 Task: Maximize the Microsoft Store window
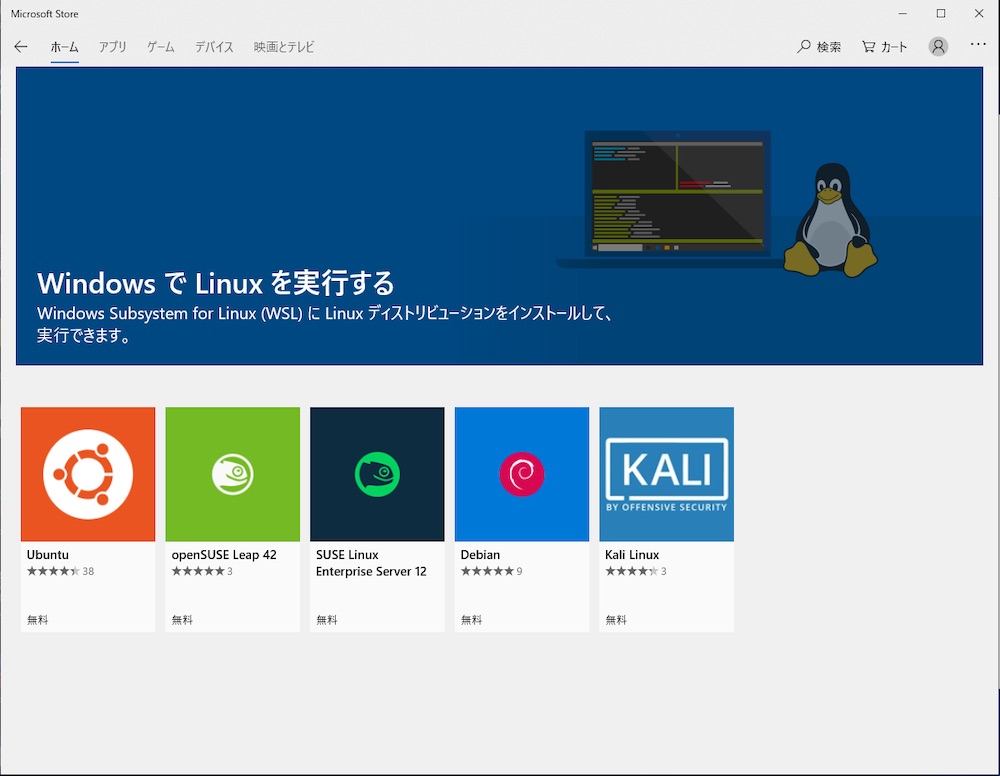click(941, 13)
